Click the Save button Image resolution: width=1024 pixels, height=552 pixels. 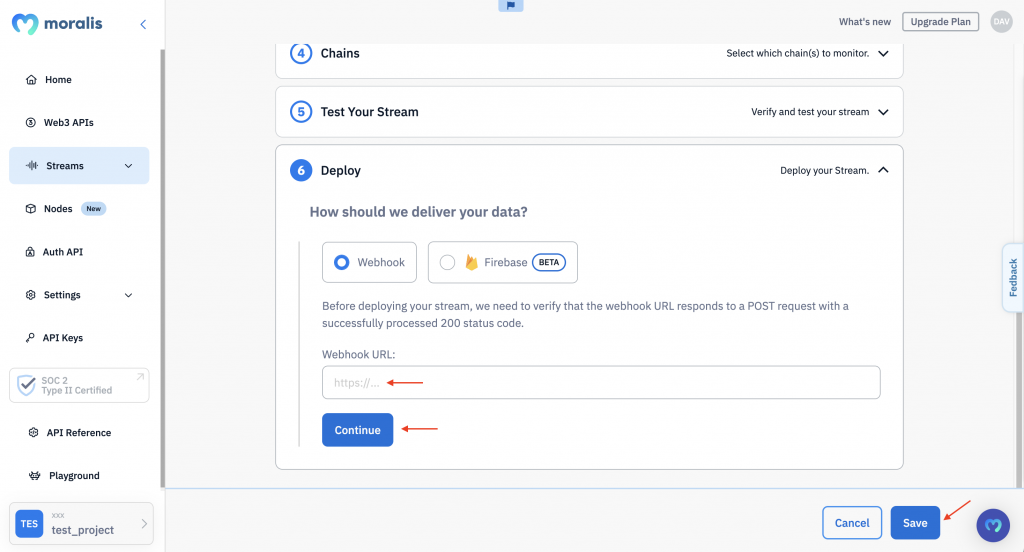pos(915,523)
